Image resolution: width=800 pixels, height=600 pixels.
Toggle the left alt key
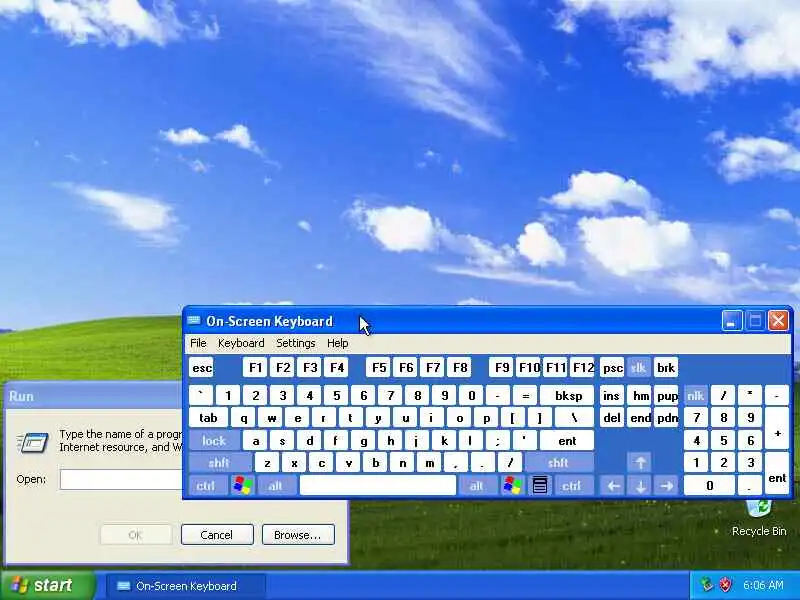point(276,485)
